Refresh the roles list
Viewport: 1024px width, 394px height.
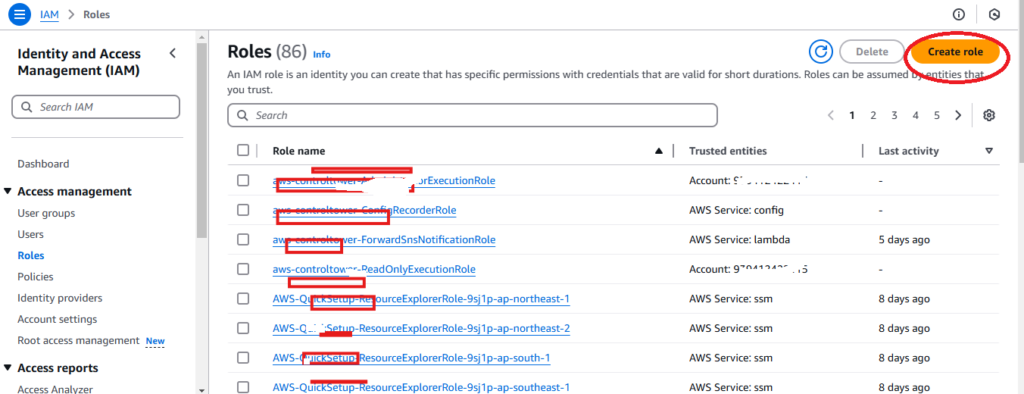(821, 52)
